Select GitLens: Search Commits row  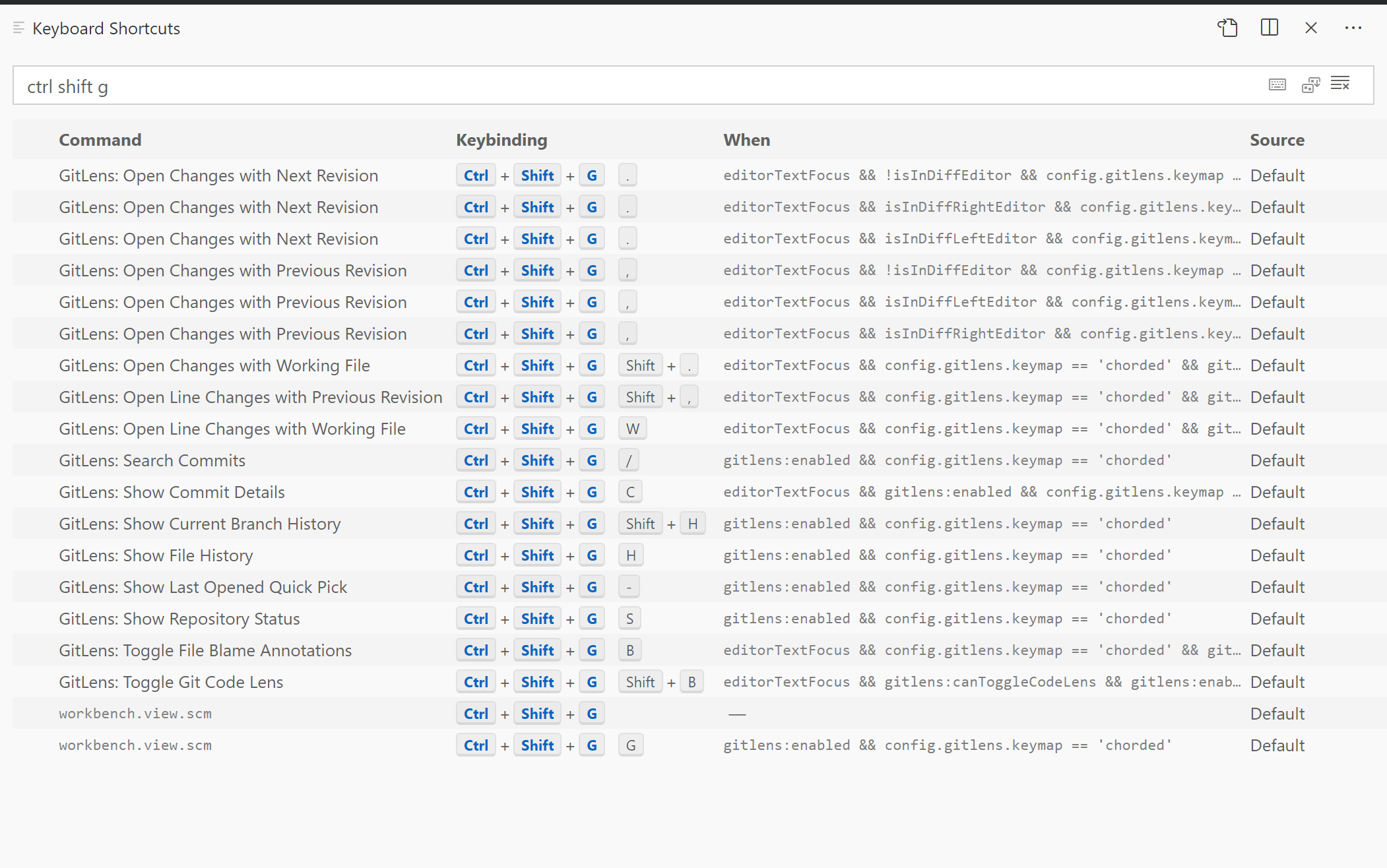coord(152,460)
